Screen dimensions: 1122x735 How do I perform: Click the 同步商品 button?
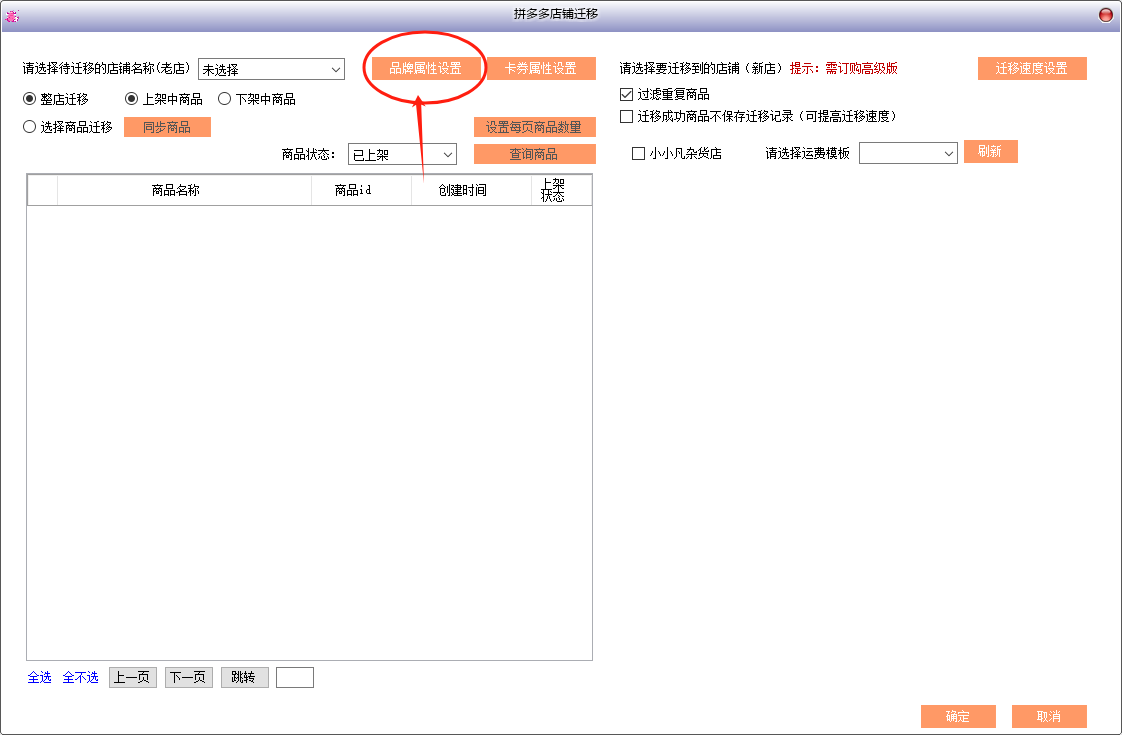167,127
